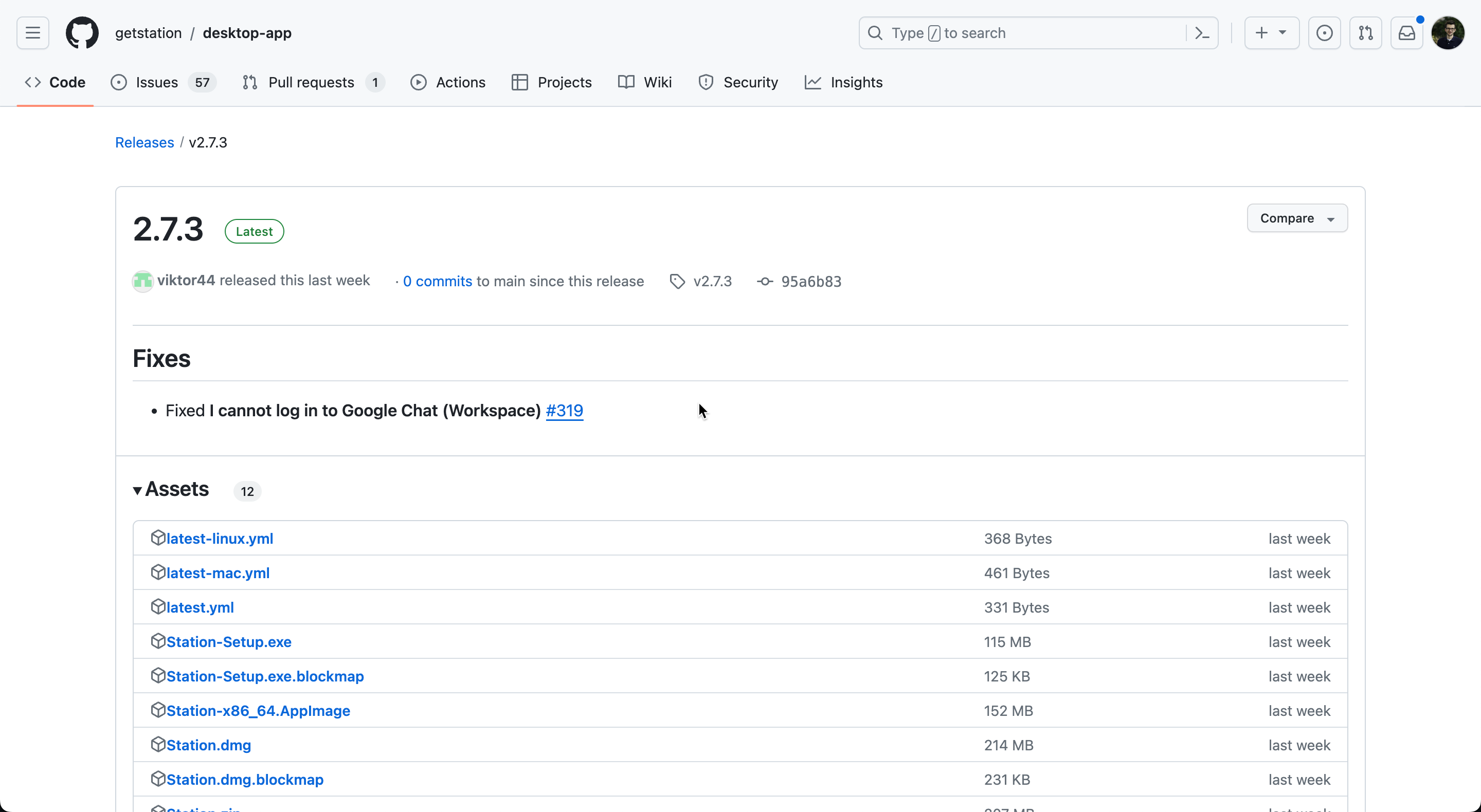Image resolution: width=1481 pixels, height=812 pixels.
Task: Open the notifications inbox
Action: coord(1407,33)
